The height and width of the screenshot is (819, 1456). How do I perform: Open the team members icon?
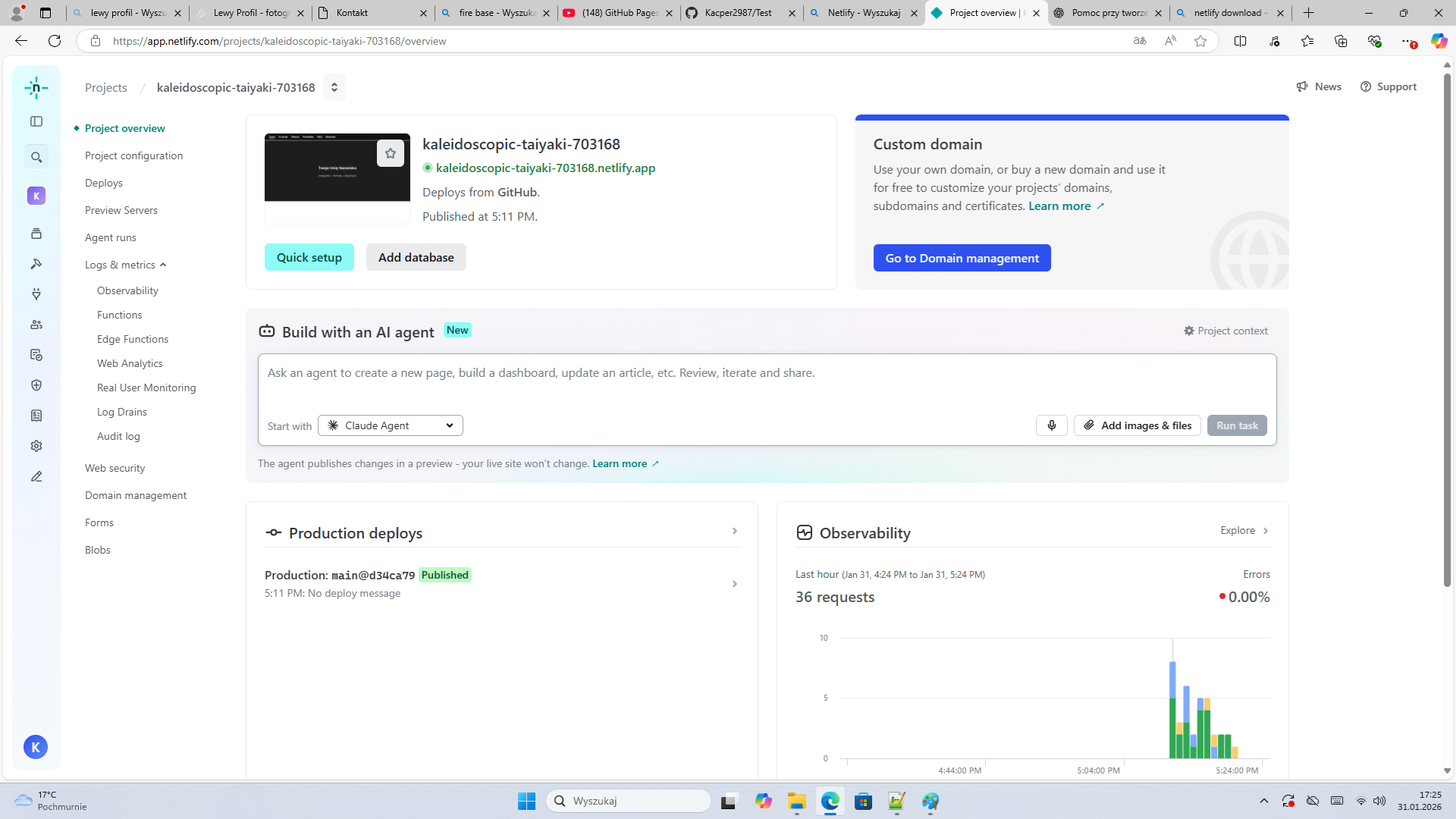pyautogui.click(x=36, y=325)
